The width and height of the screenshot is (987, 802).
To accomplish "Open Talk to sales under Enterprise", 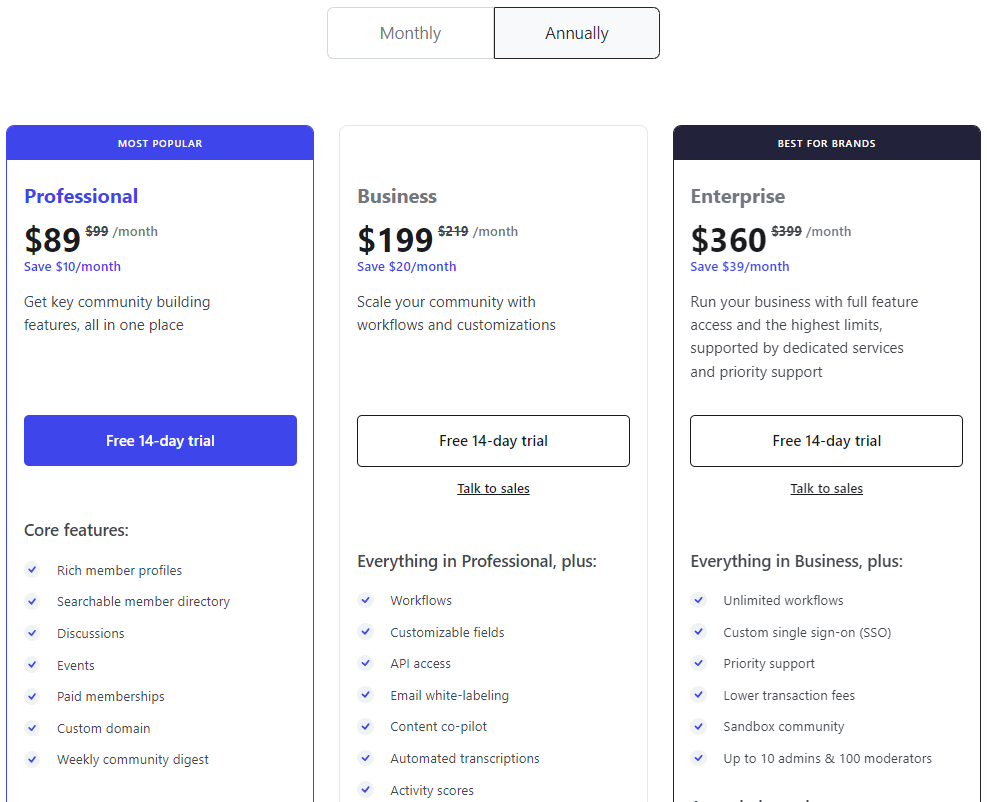I will (826, 489).
